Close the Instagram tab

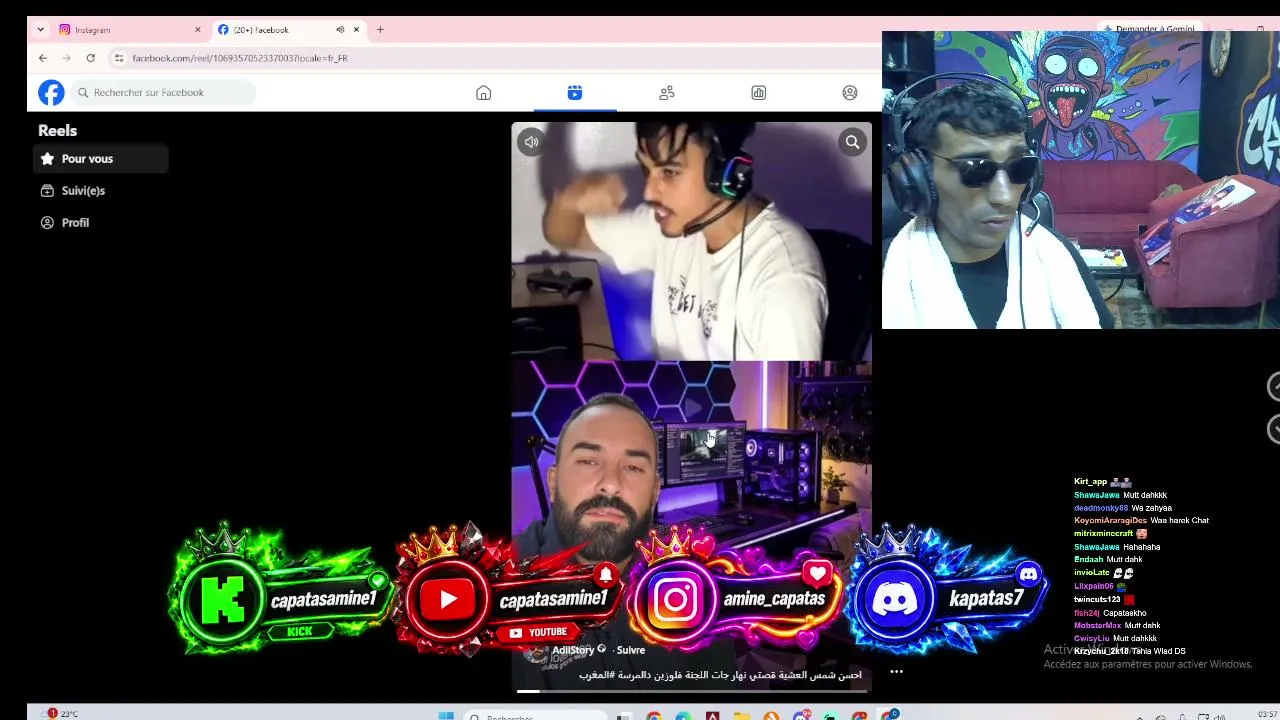[197, 30]
